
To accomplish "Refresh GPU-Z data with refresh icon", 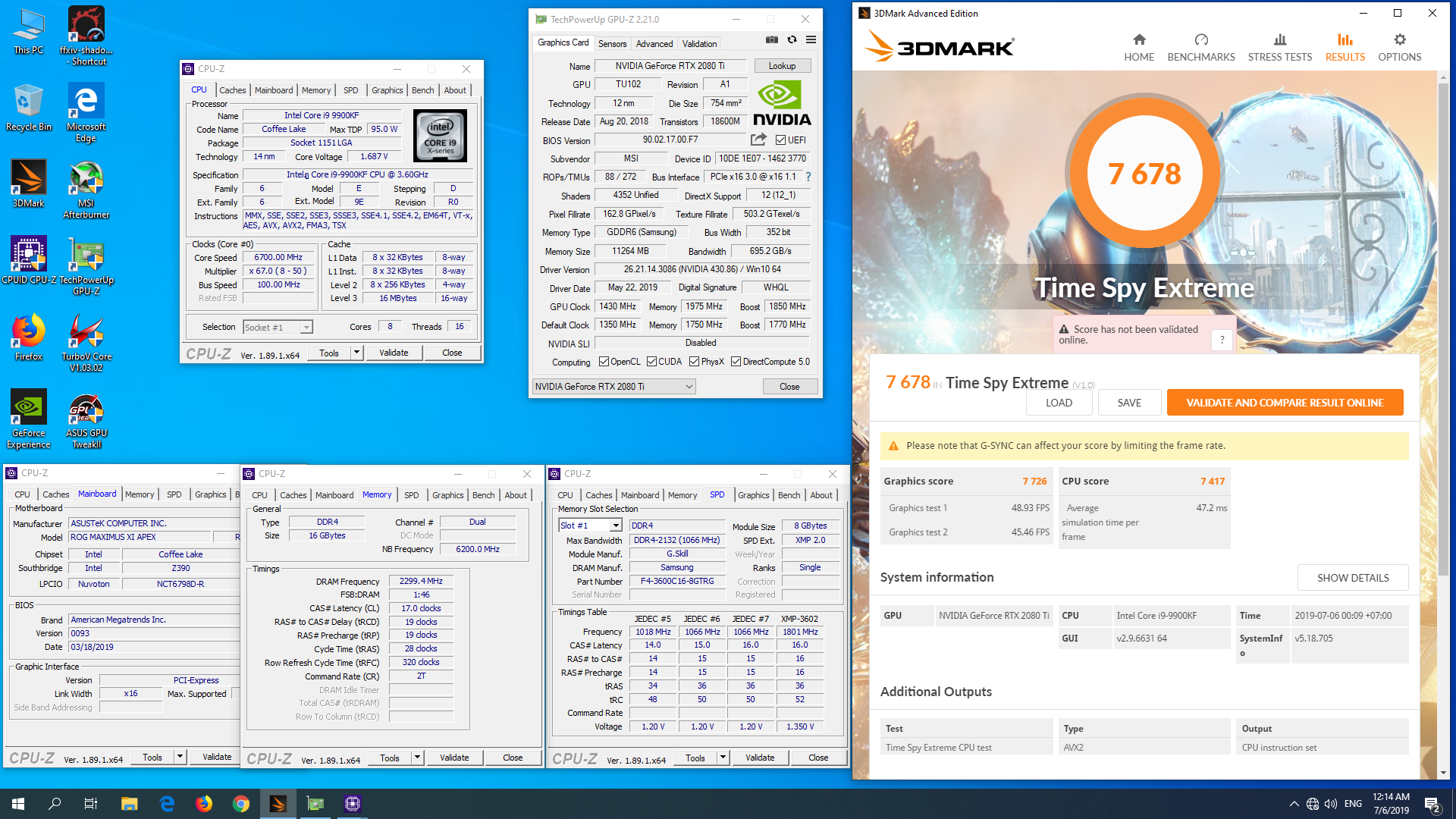I will click(792, 40).
